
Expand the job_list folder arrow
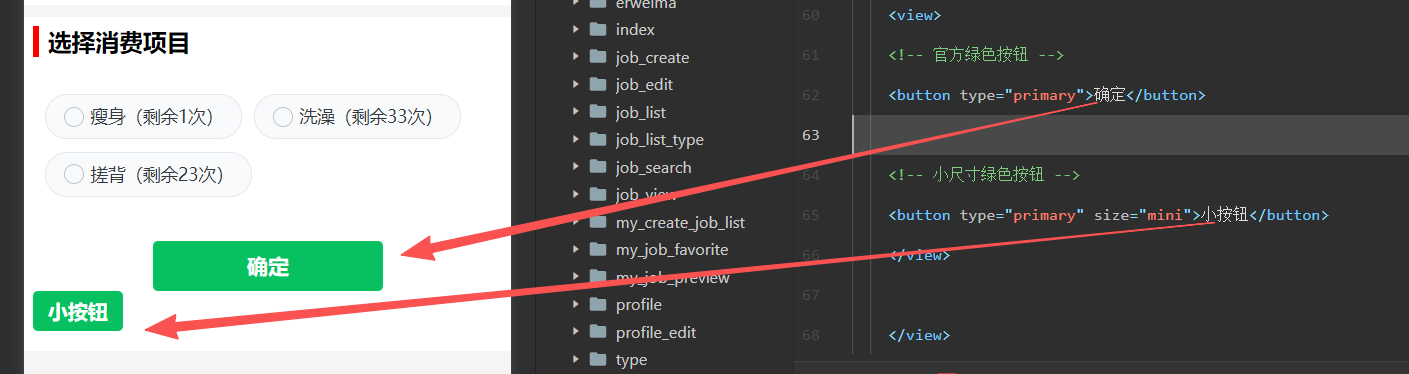click(x=576, y=112)
